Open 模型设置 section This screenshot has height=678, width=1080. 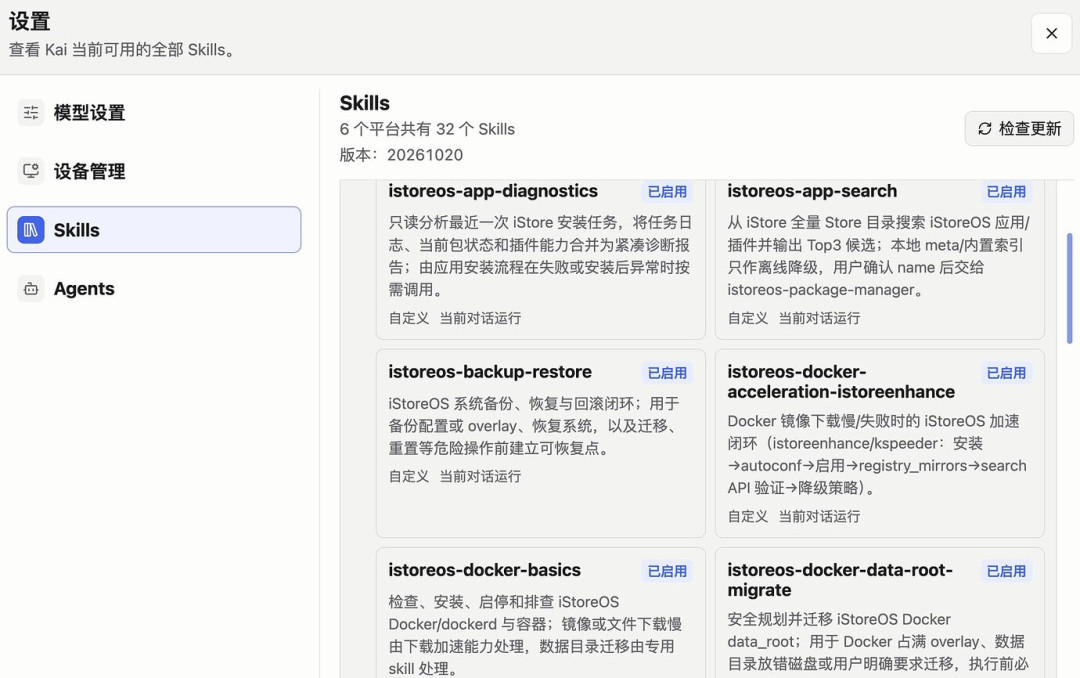154,112
